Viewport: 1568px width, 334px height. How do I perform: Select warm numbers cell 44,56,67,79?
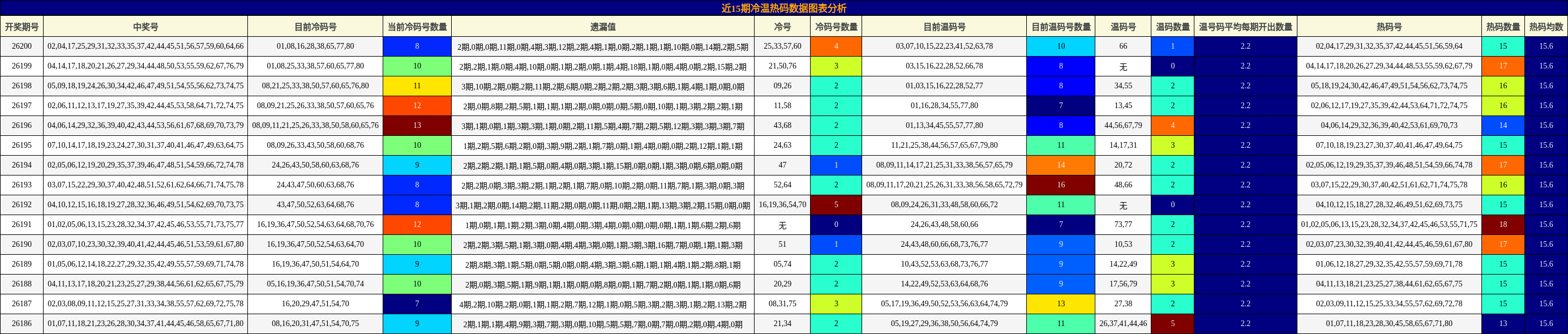[x=1123, y=125]
